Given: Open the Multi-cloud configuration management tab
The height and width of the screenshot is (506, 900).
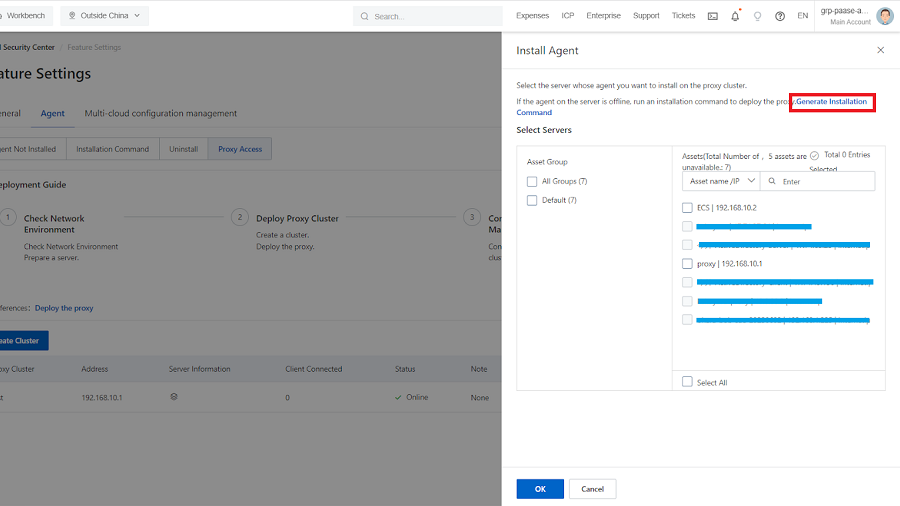Looking at the screenshot, I should [x=160, y=113].
